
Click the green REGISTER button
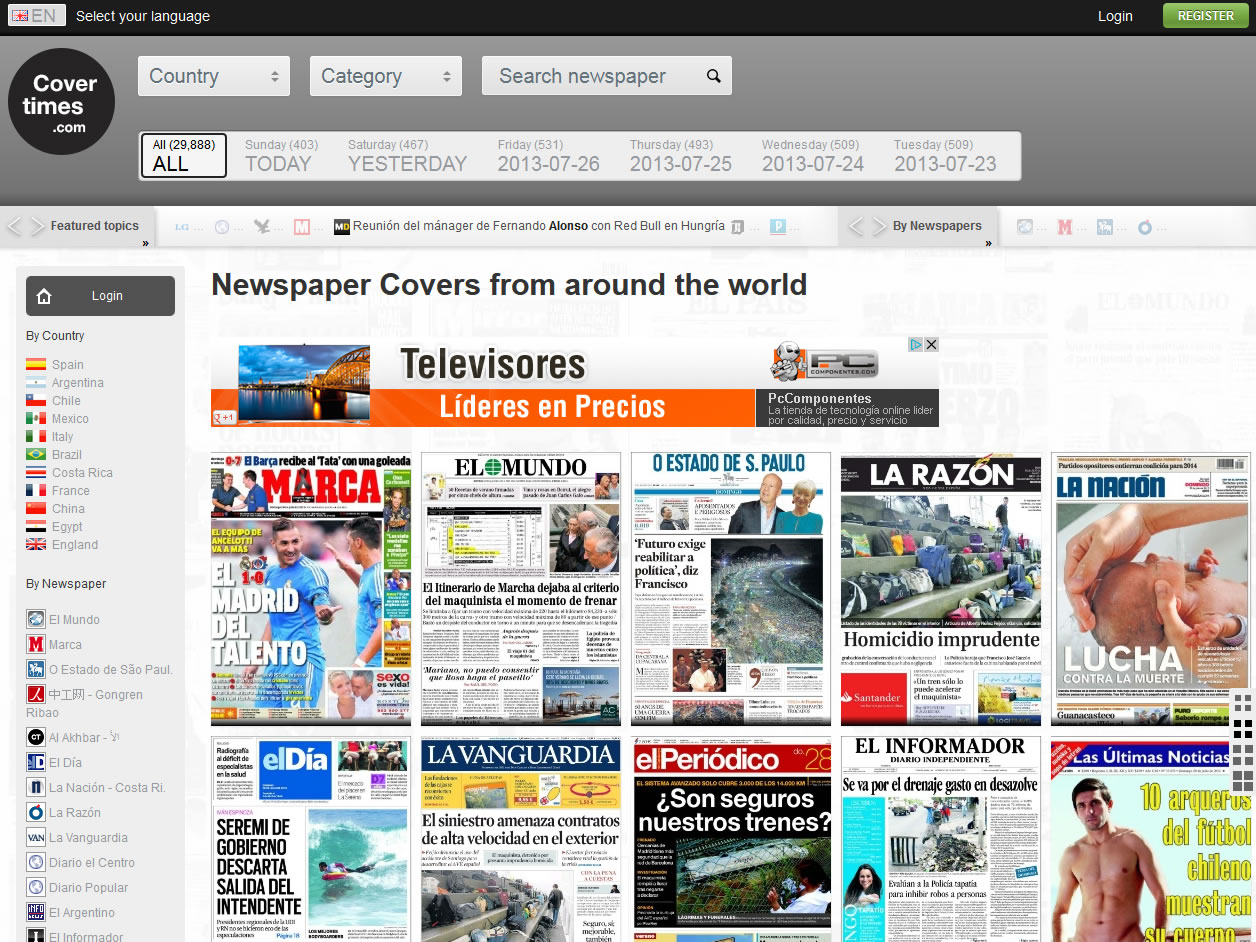click(x=1205, y=16)
